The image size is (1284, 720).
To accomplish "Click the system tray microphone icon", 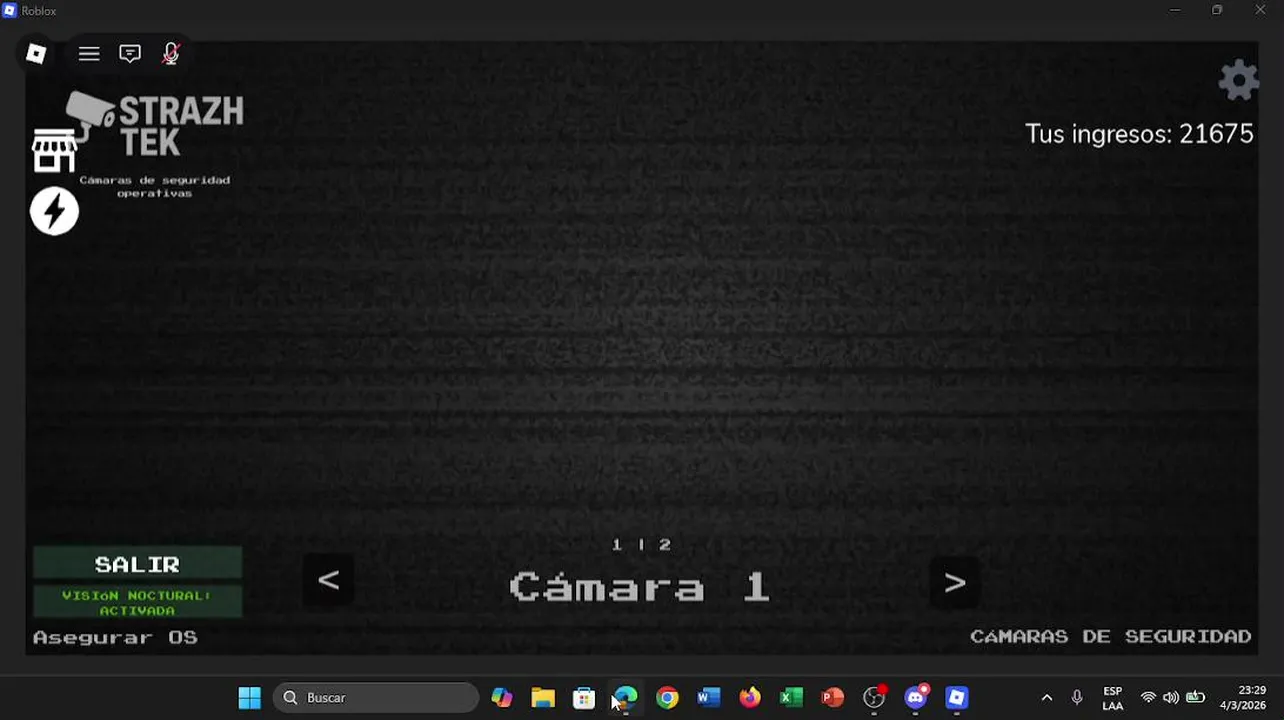I will (x=1077, y=698).
